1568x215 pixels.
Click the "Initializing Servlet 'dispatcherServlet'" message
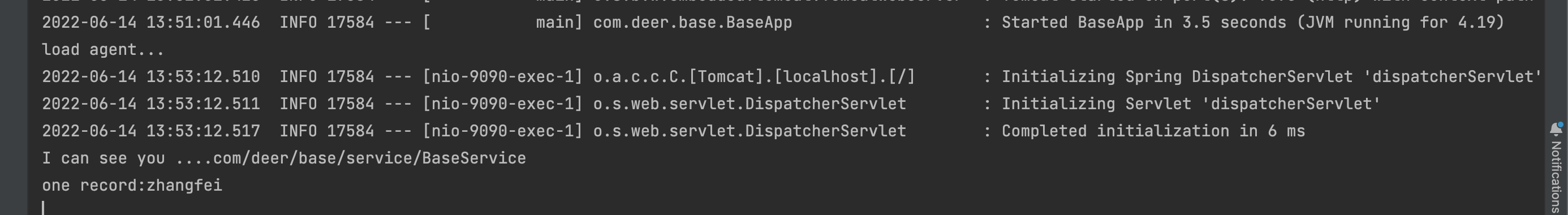coord(1191,104)
